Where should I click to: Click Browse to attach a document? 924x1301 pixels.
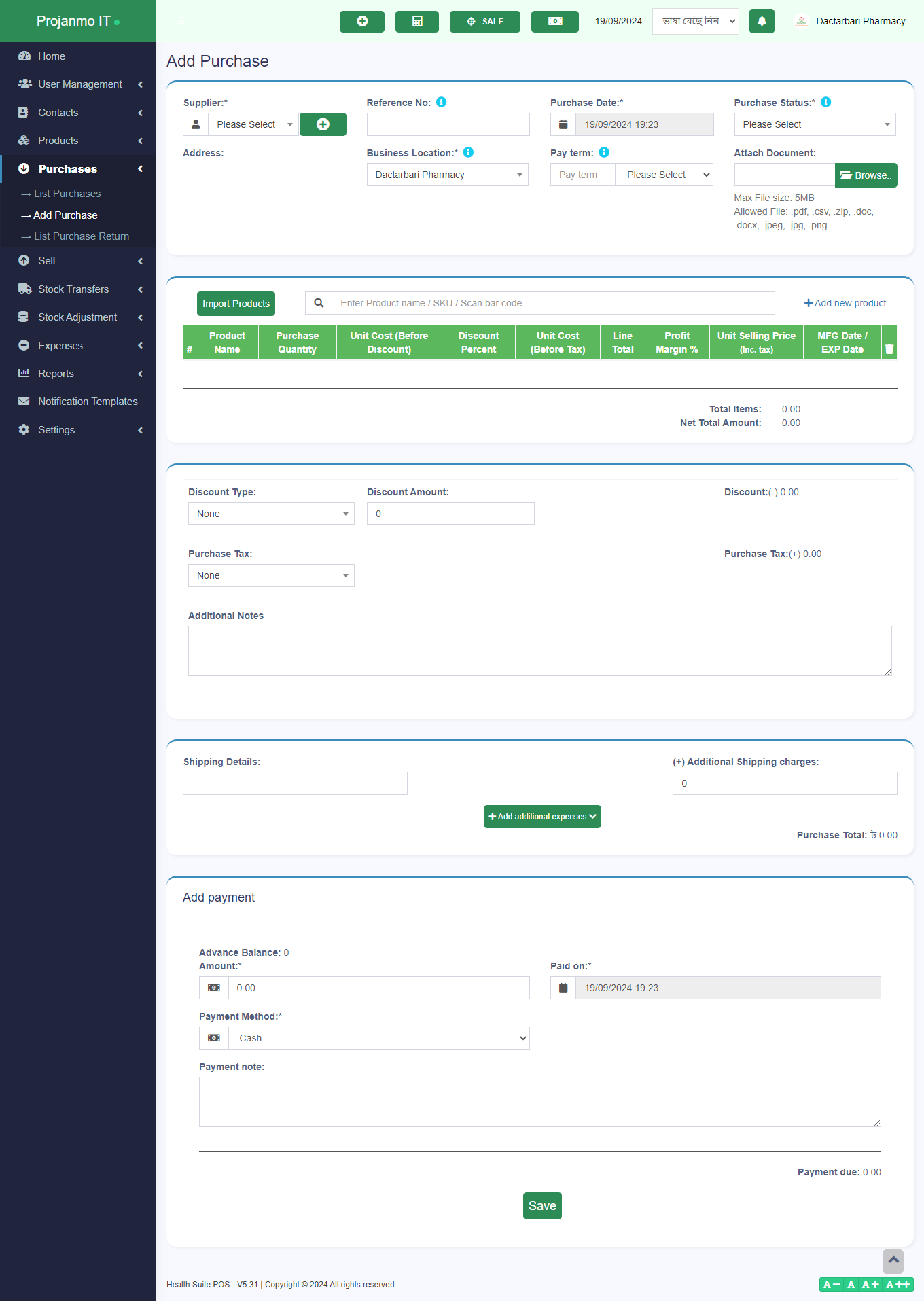coord(866,175)
